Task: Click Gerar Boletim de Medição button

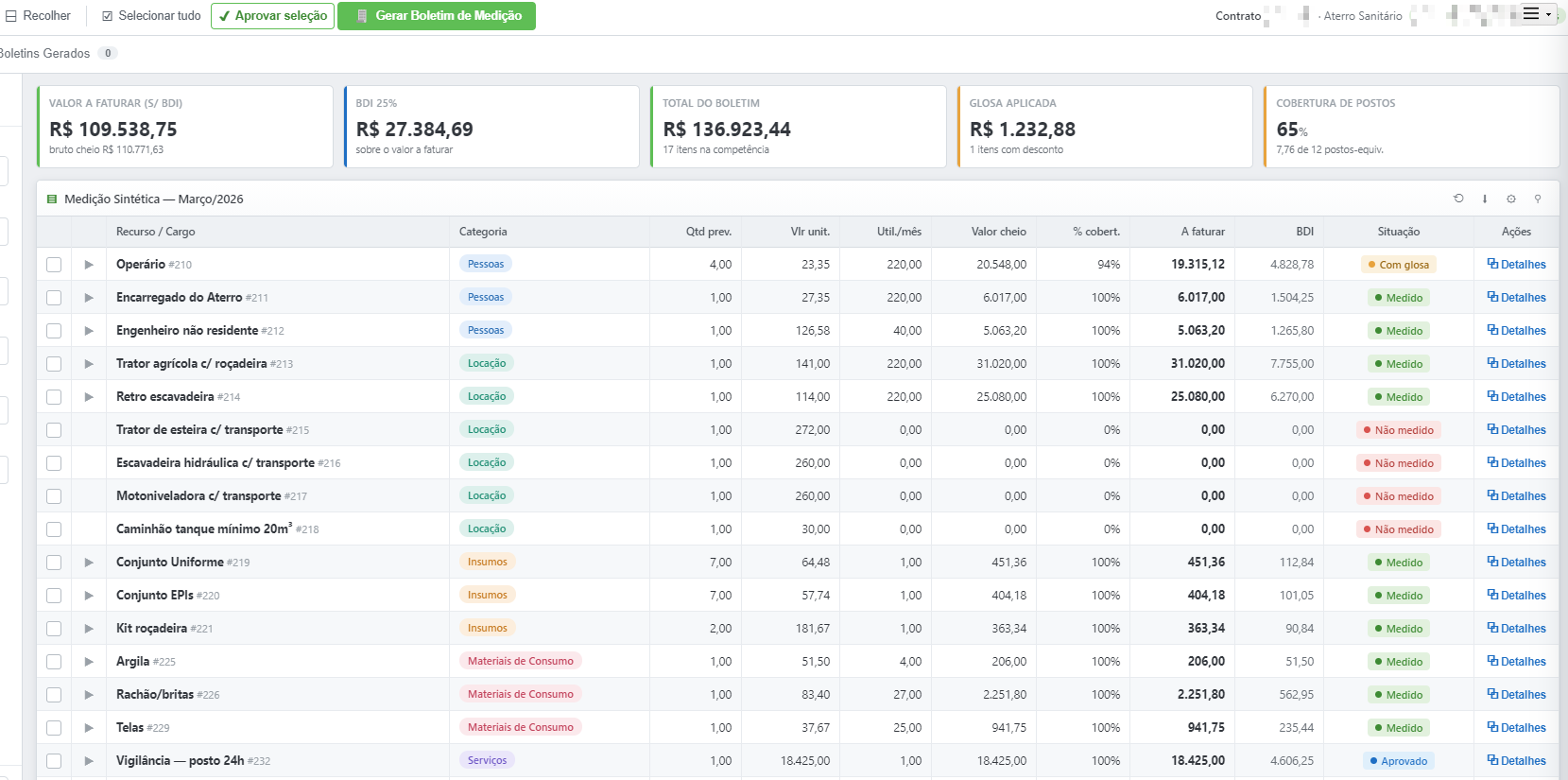Action: pyautogui.click(x=437, y=16)
